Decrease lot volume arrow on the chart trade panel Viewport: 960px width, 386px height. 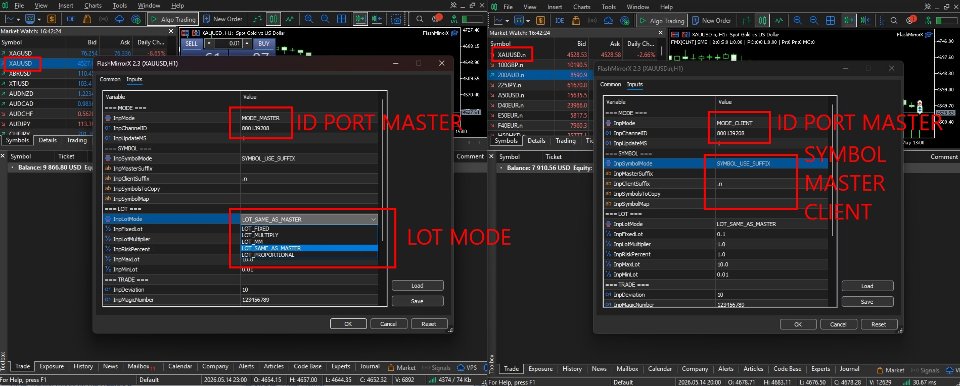209,44
